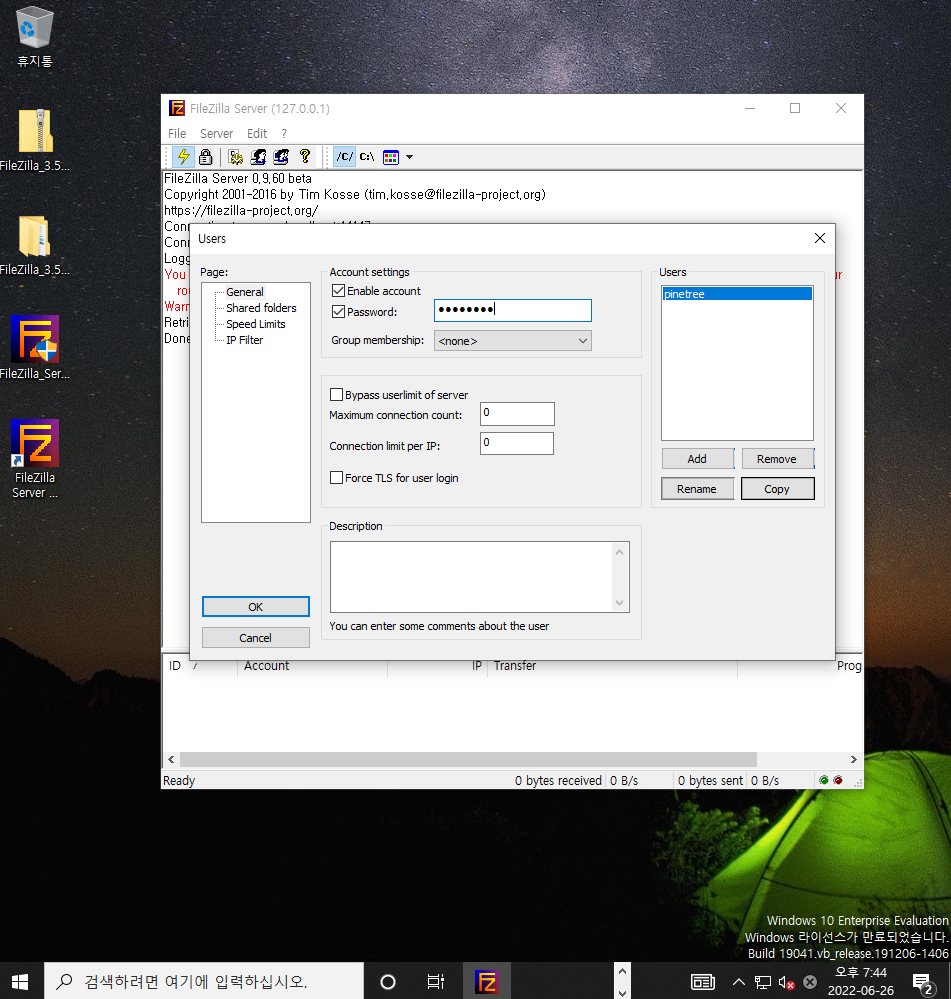
Task: Click the About question mark icon
Action: pyautogui.click(x=305, y=157)
